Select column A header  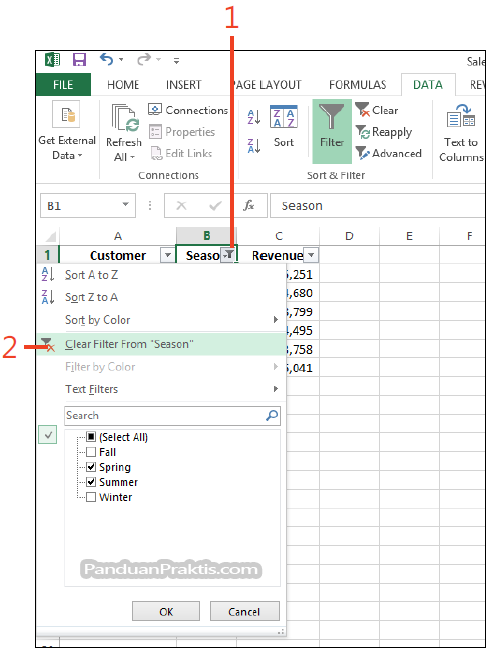[118, 236]
